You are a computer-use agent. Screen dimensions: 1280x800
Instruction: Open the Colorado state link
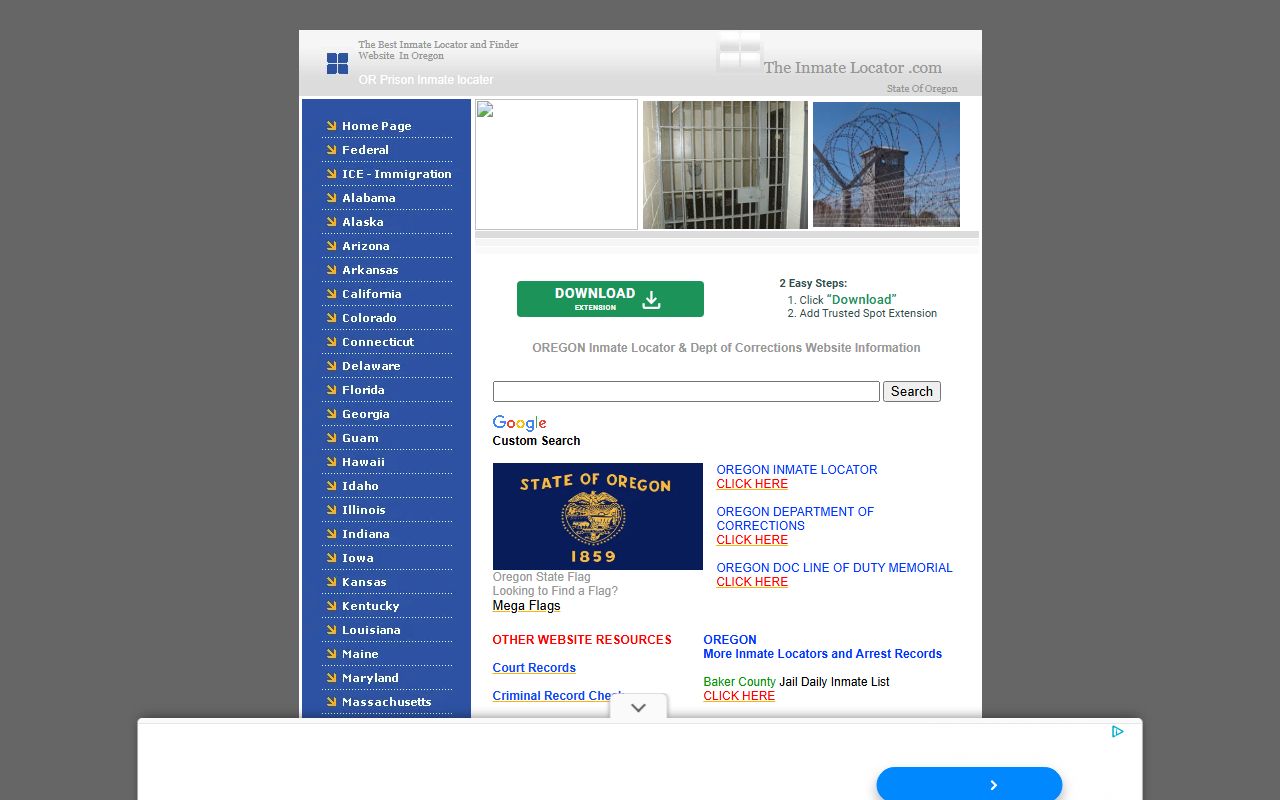point(369,318)
